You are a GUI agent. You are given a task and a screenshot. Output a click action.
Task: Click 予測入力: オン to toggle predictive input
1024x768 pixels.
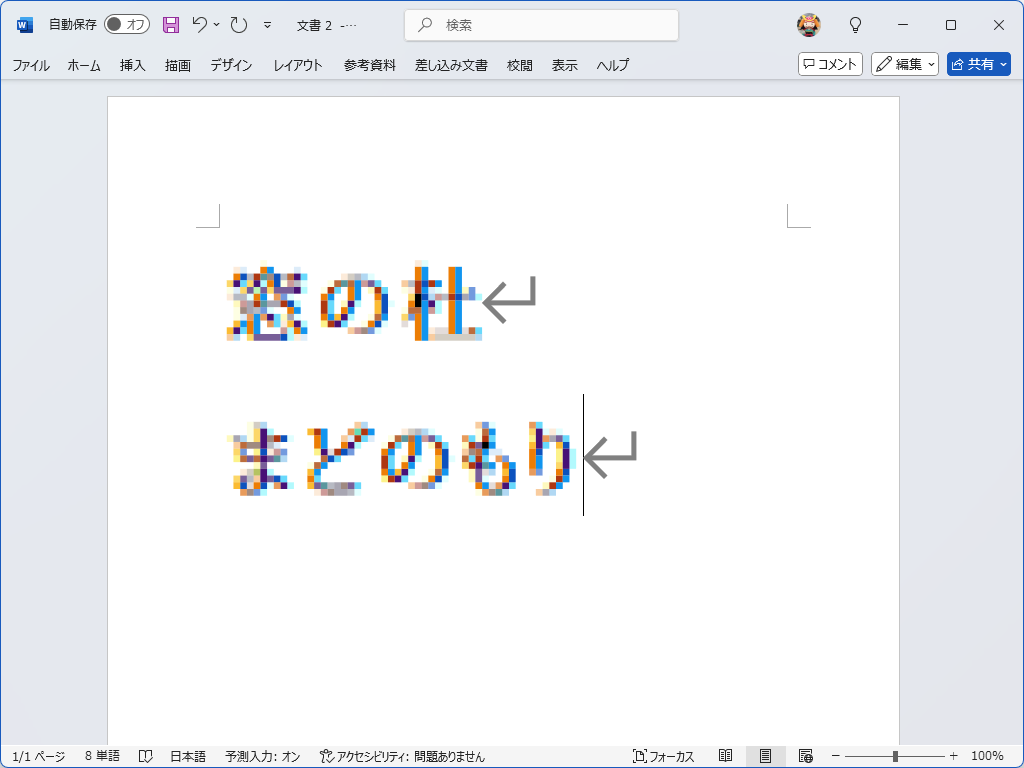262,757
